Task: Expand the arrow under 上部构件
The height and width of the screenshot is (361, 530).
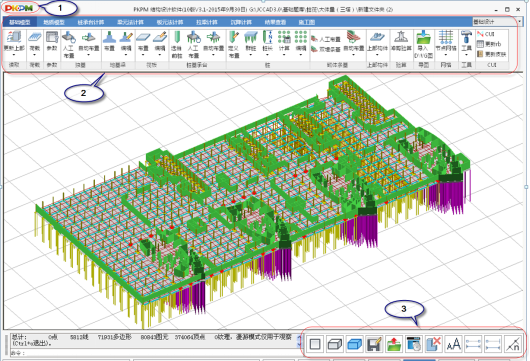Action: (377, 55)
